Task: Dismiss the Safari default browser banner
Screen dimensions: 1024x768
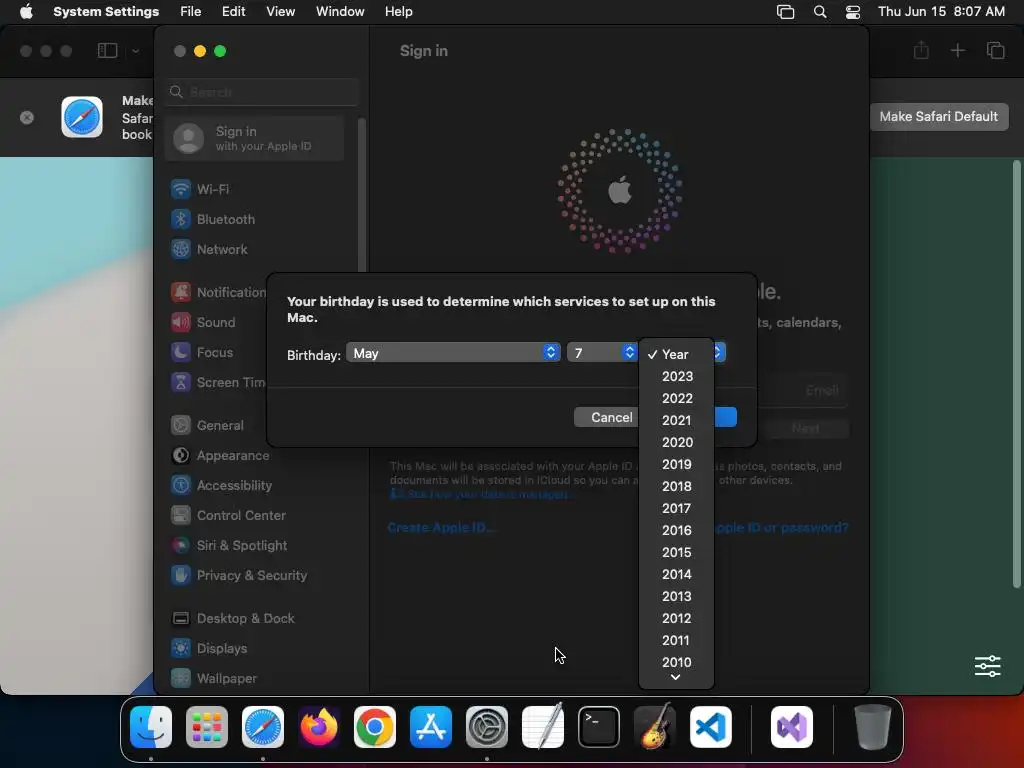Action: pos(27,118)
